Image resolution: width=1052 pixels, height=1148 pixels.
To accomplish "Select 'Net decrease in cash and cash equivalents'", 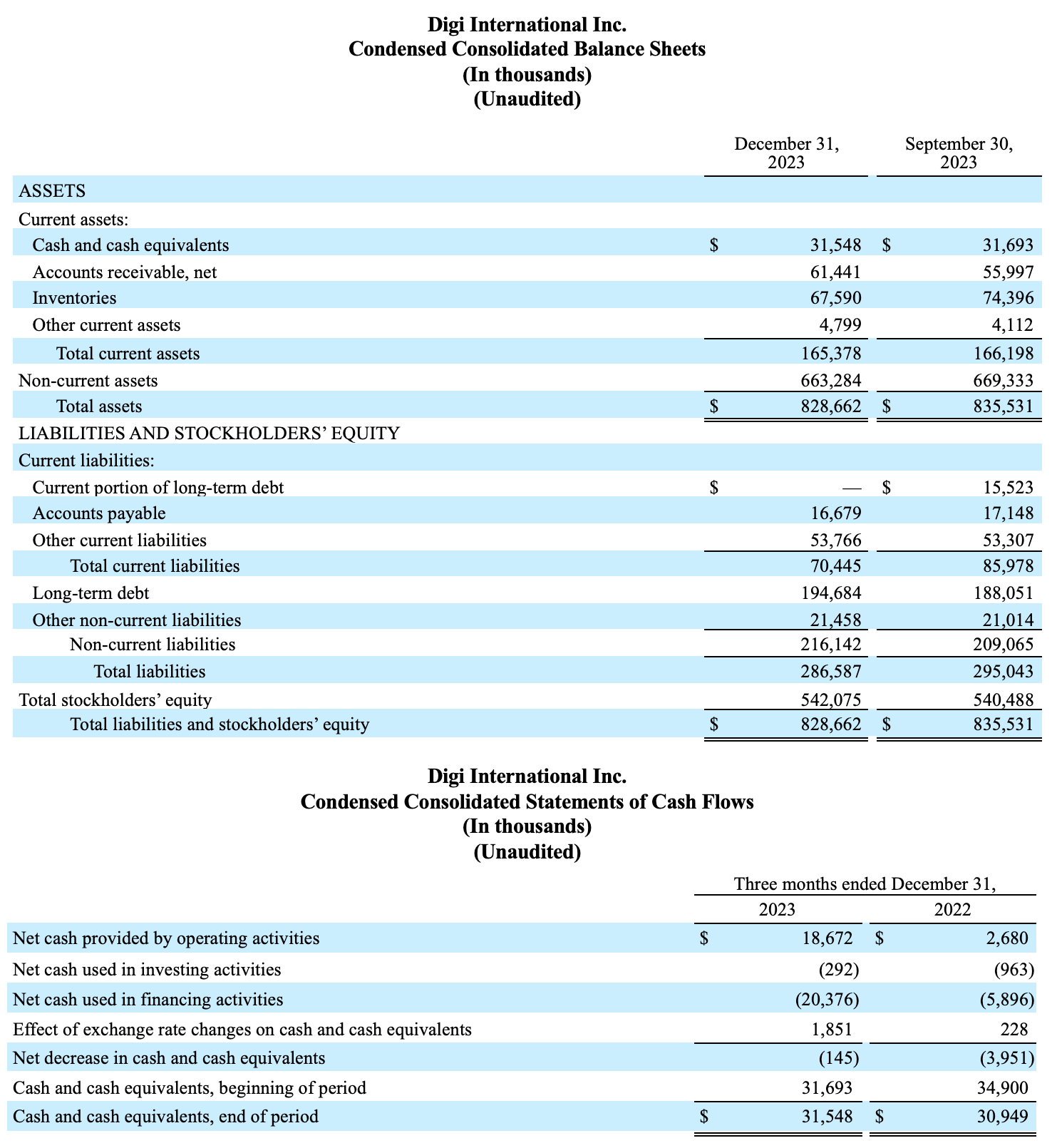I will click(169, 1058).
